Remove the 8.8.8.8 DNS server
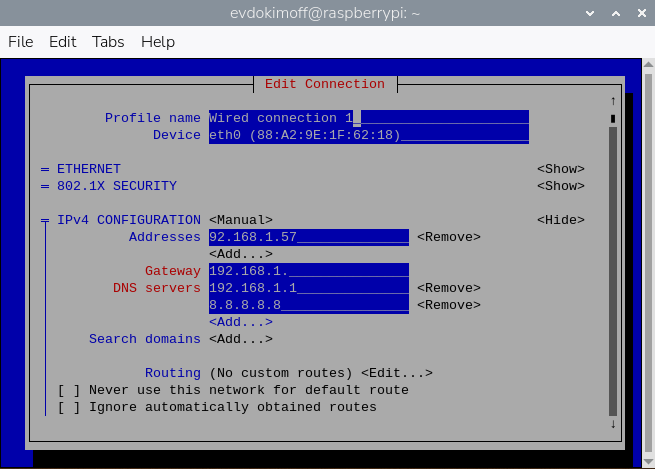Image resolution: width=655 pixels, height=469 pixels. 448,305
